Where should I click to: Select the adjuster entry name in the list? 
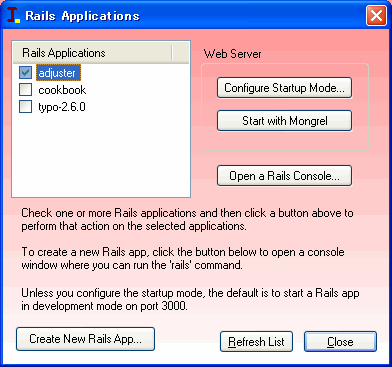[x=57, y=73]
